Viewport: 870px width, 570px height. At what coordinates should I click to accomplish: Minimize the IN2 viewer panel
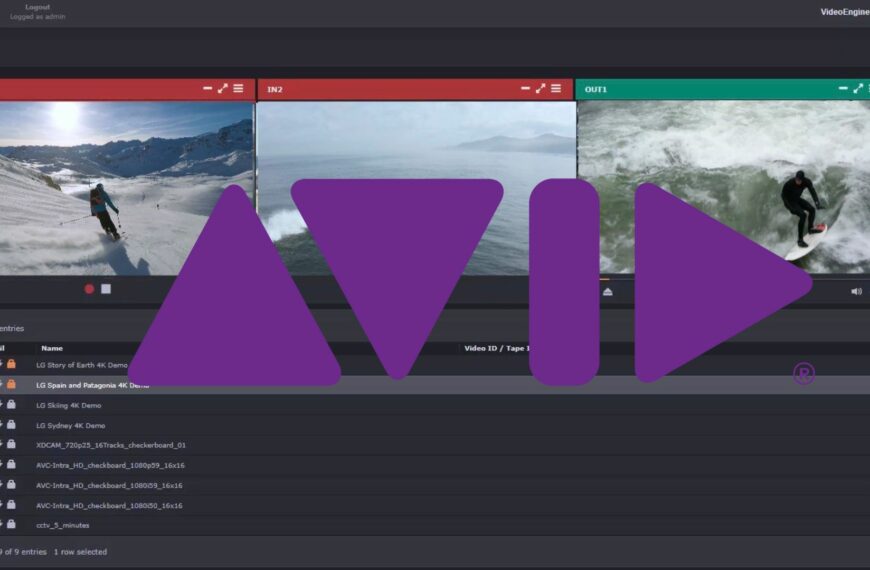tap(525, 88)
